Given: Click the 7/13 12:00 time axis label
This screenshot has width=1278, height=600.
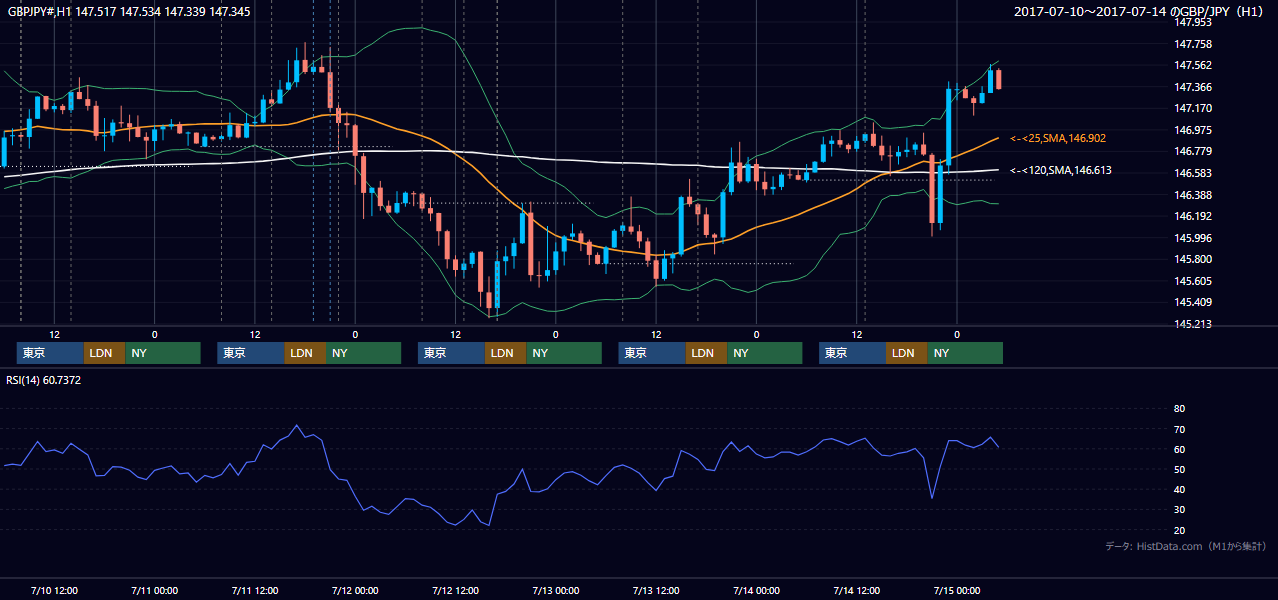Looking at the screenshot, I should pos(656,590).
